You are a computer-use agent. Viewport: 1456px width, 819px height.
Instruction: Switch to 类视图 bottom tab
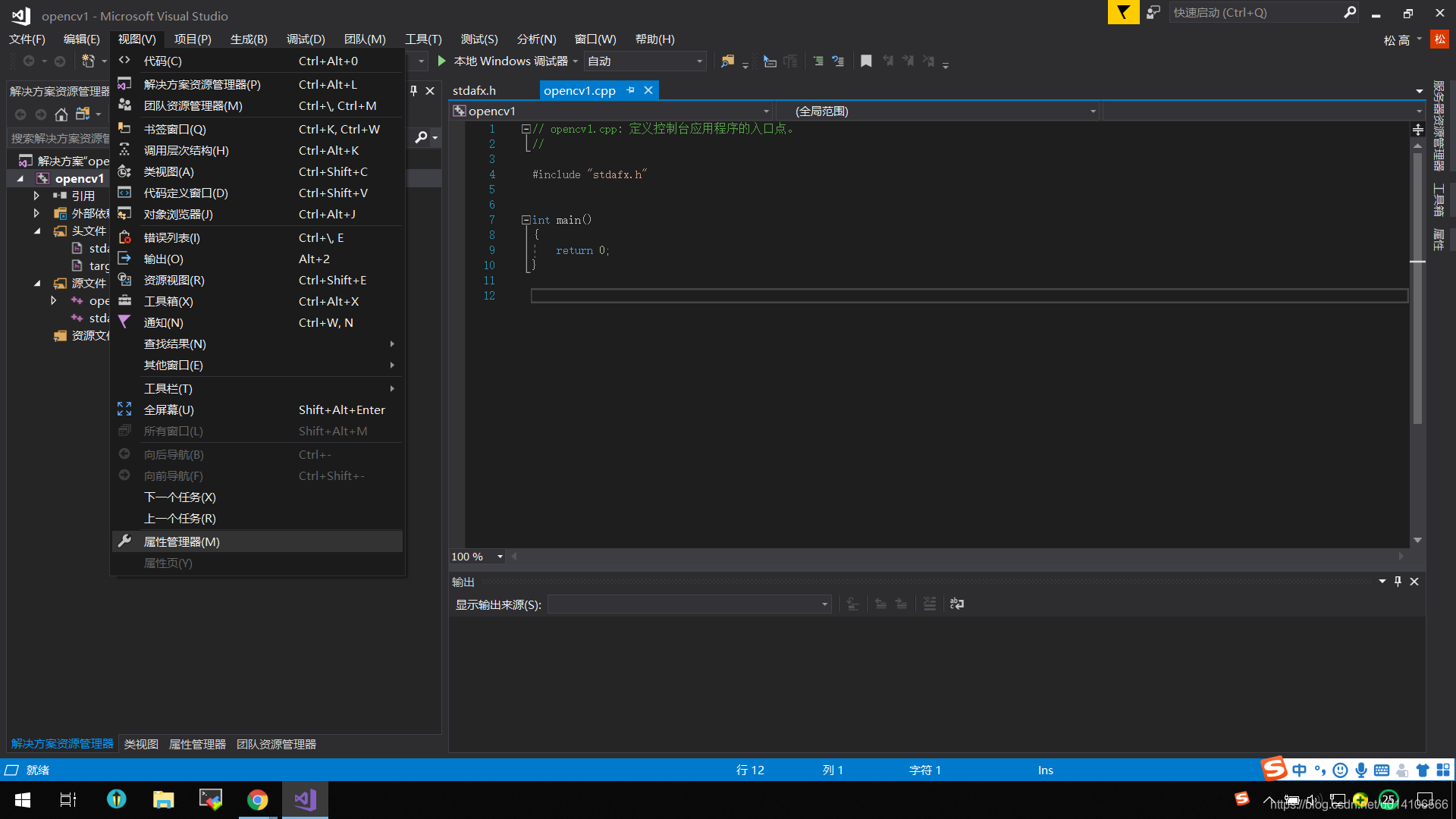(141, 744)
